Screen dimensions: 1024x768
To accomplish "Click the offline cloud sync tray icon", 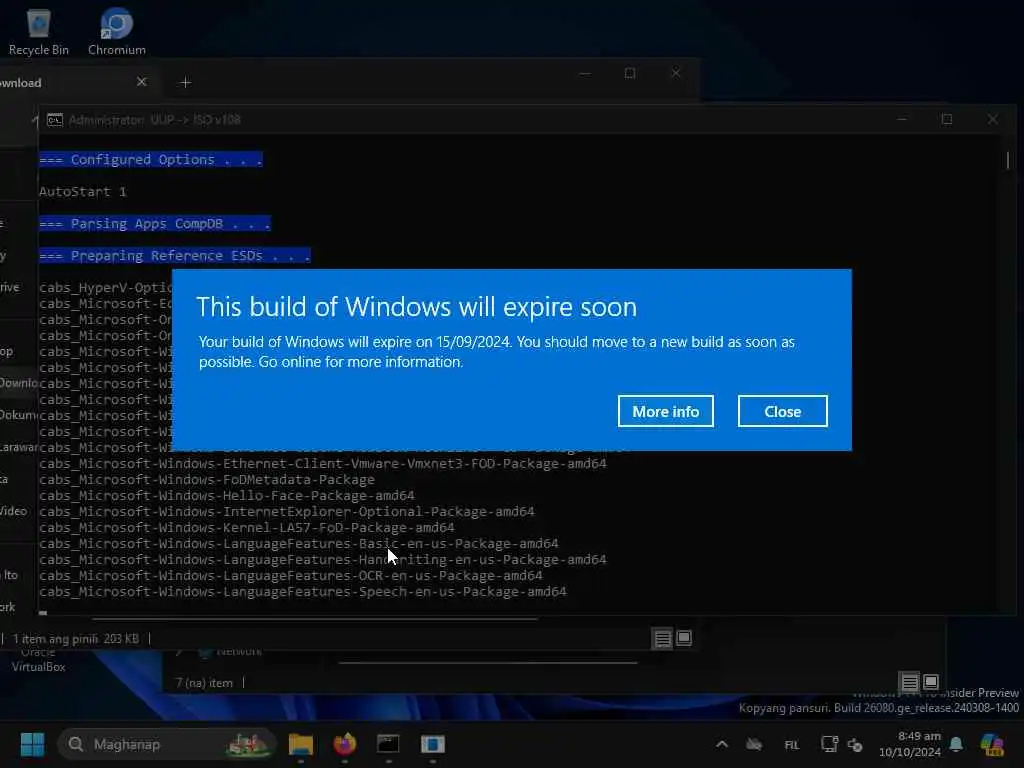I will coord(754,744).
